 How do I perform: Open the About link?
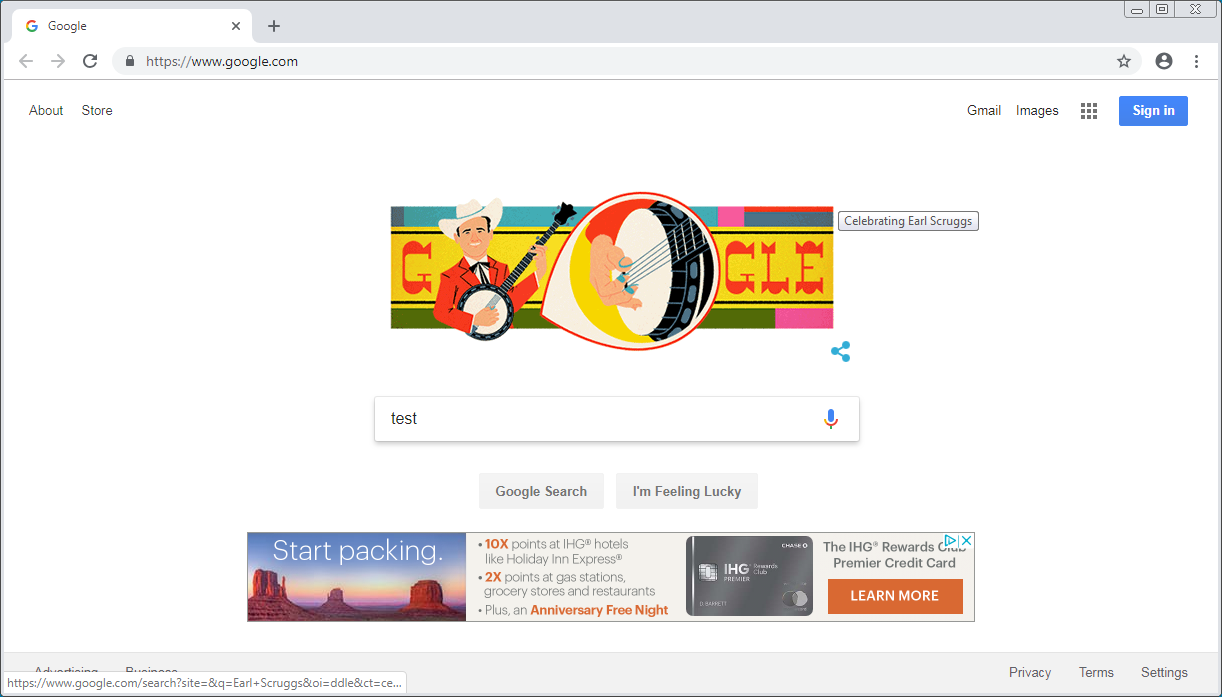coord(46,111)
